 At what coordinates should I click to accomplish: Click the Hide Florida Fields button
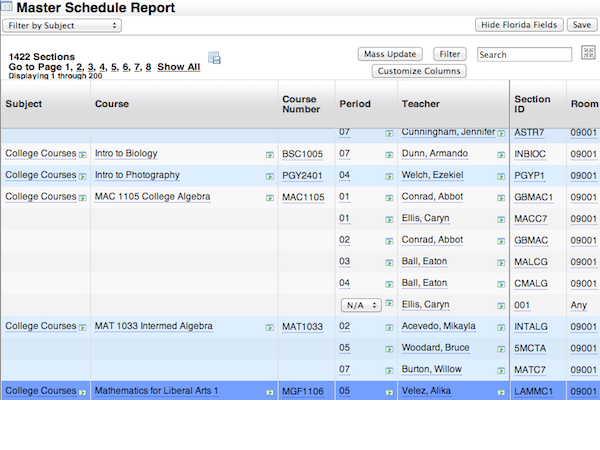click(x=517, y=25)
